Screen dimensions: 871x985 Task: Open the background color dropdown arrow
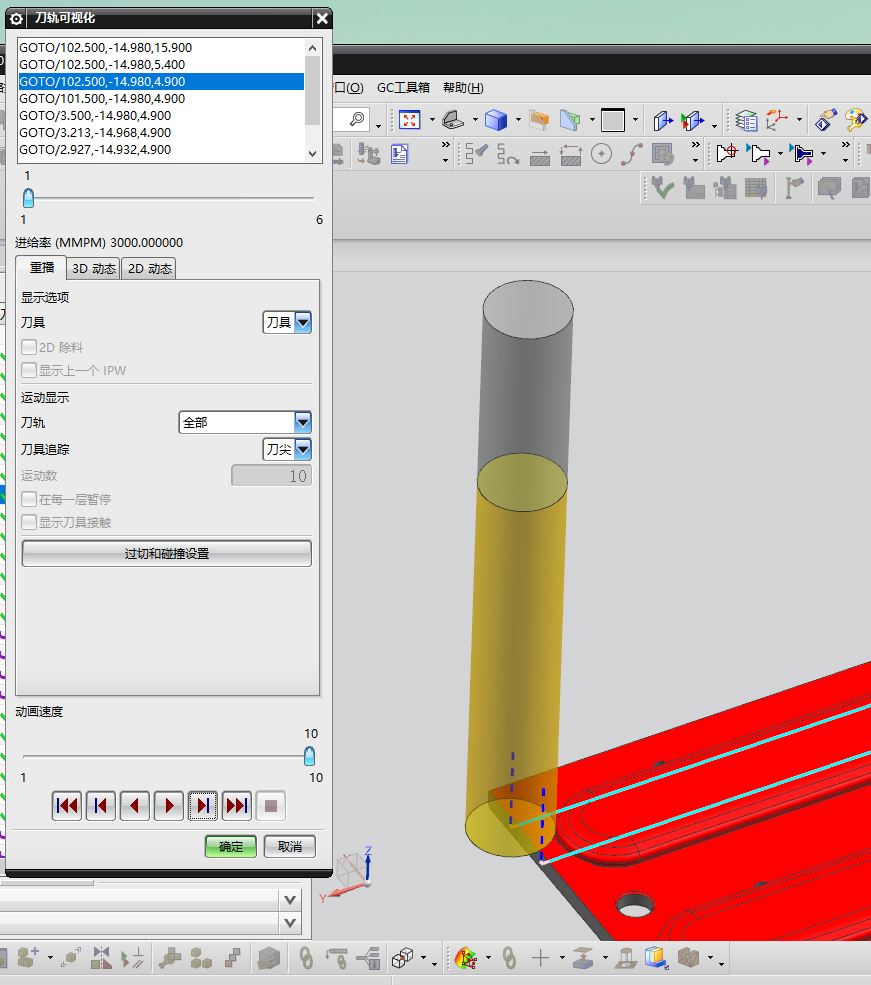[636, 120]
